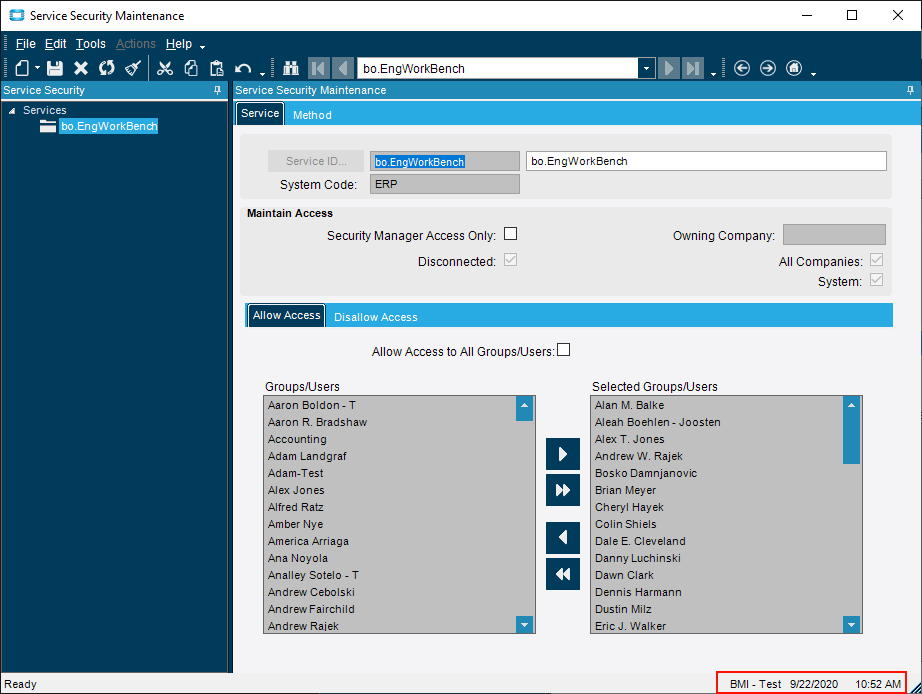Go to last record navigation icon

pos(693,68)
